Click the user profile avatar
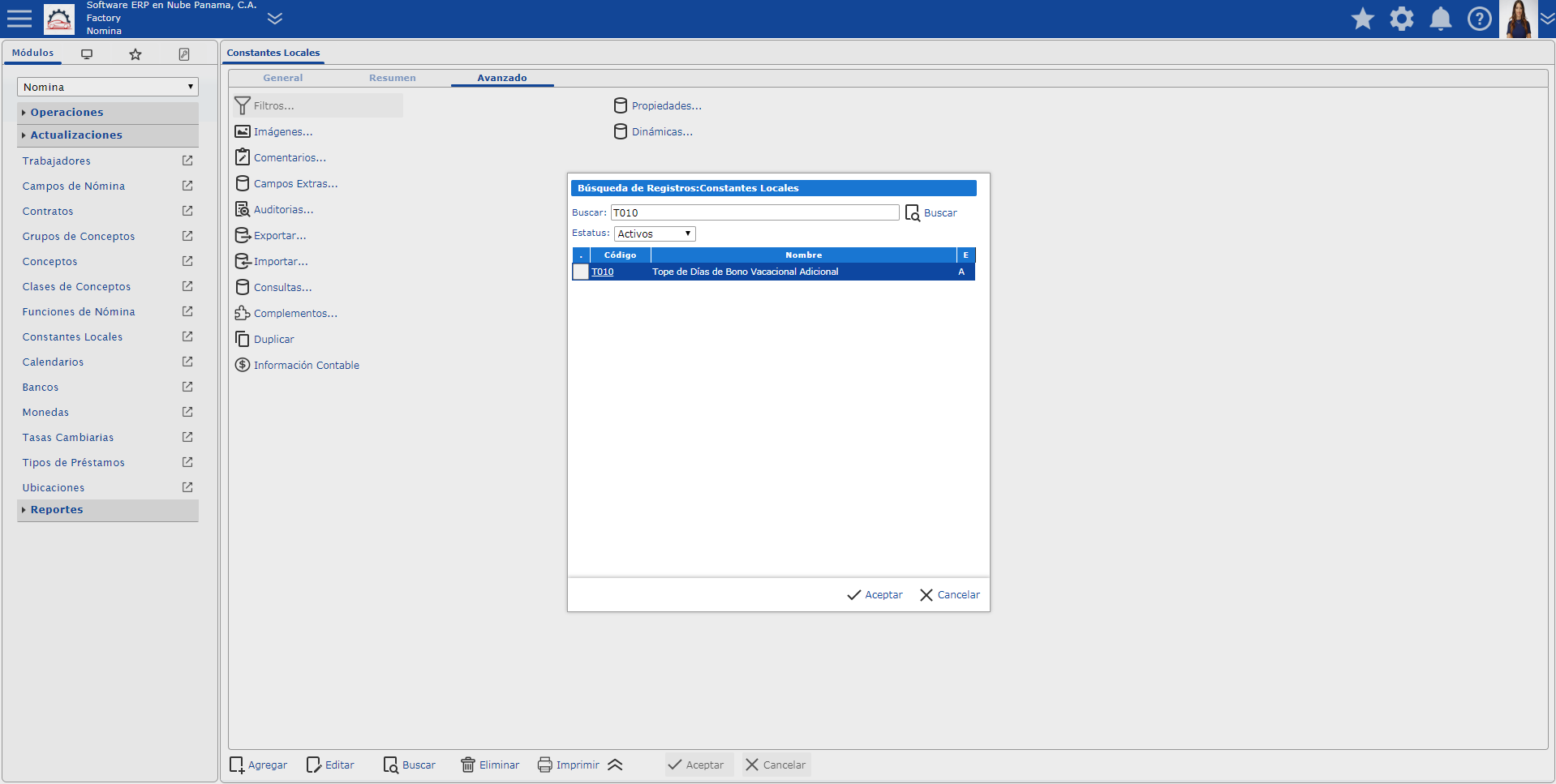This screenshot has width=1556, height=784. [1519, 19]
